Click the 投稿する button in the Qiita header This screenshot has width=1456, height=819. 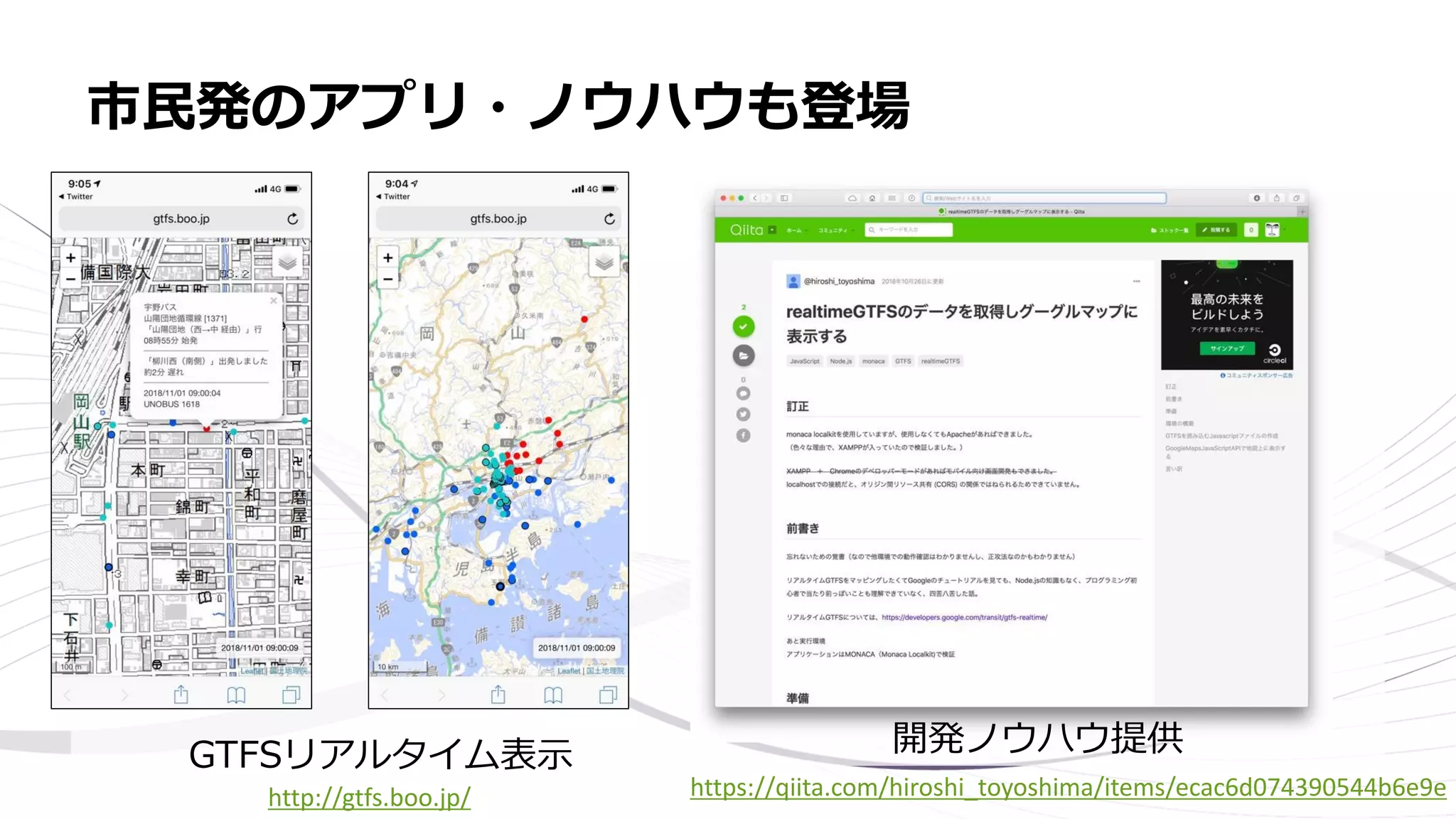pos(1216,230)
